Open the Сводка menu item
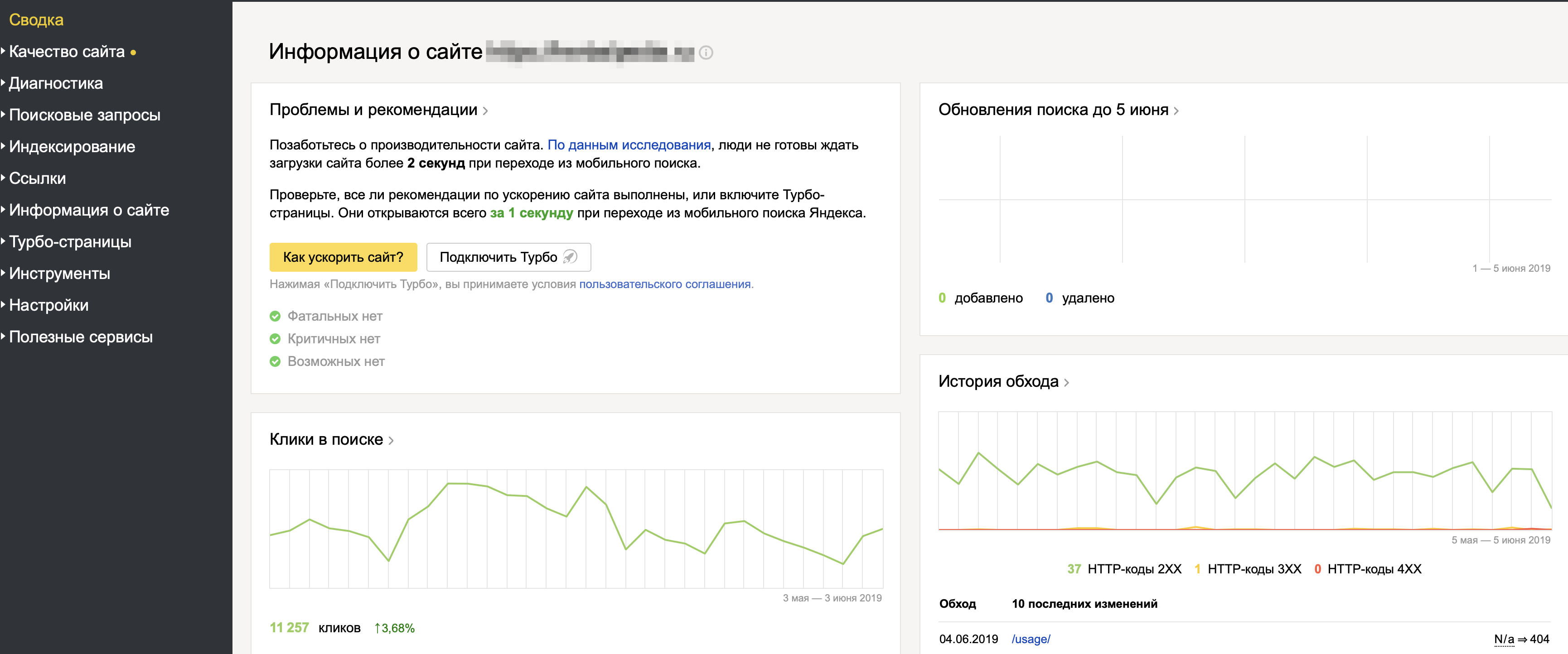 (36, 19)
